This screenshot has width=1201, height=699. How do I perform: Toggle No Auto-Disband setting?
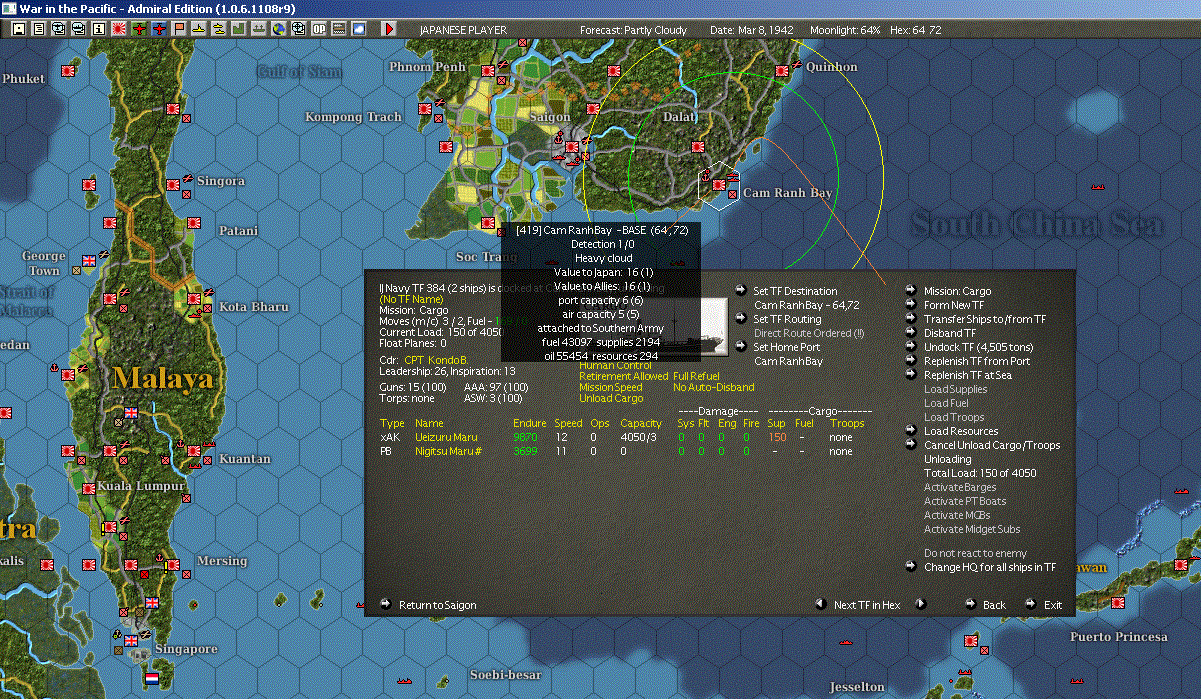[714, 387]
